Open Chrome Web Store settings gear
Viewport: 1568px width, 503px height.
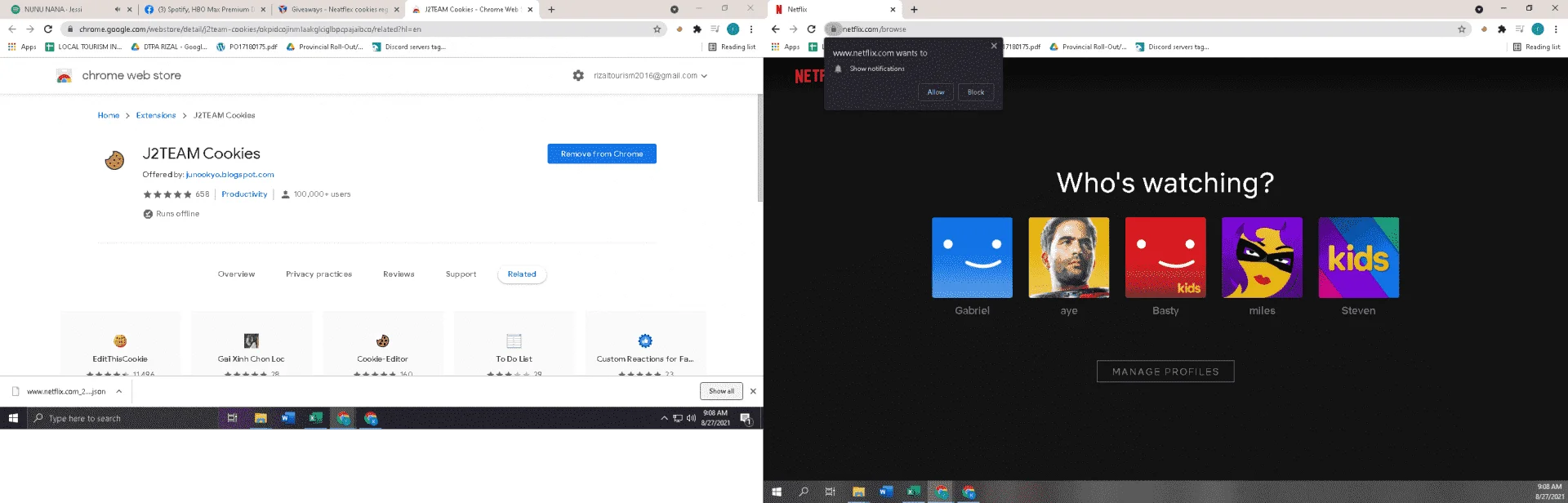click(x=578, y=75)
